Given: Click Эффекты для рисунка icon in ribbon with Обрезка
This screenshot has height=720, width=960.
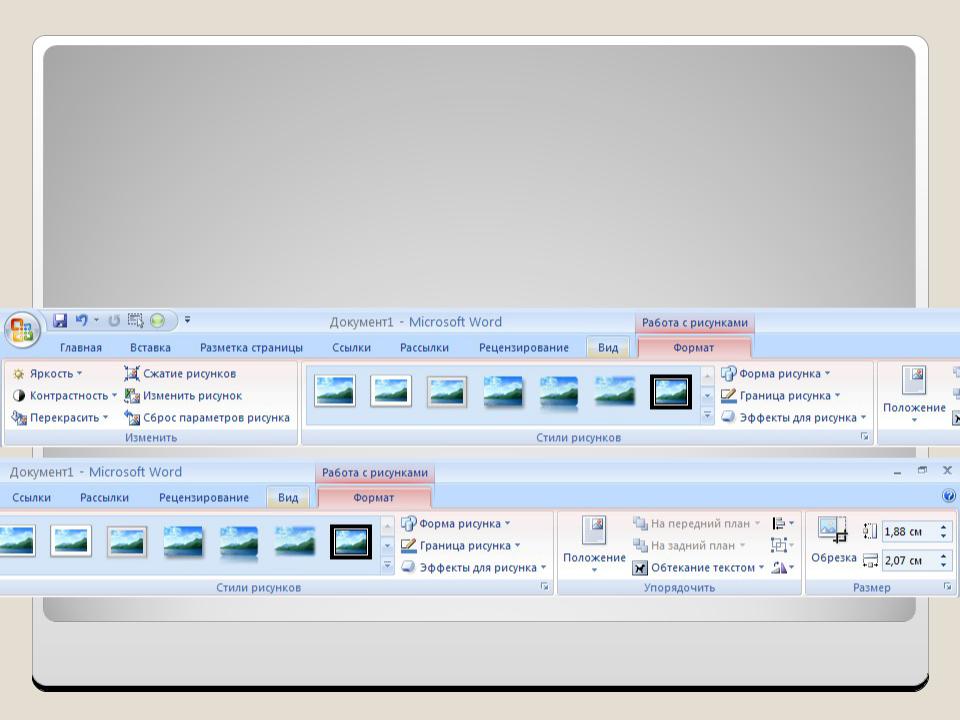Looking at the screenshot, I should click(408, 568).
